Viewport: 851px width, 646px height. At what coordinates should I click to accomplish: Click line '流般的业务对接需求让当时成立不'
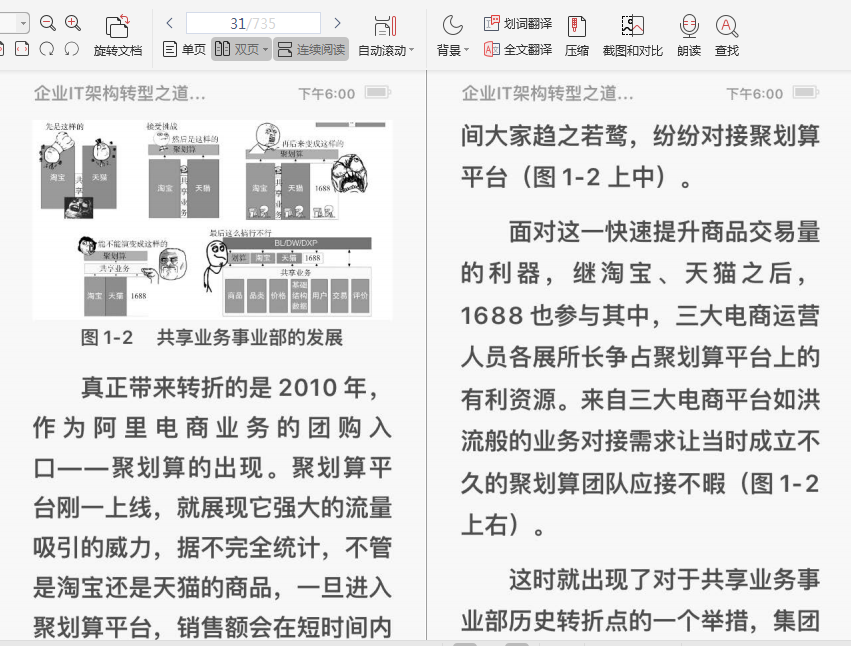[x=640, y=441]
